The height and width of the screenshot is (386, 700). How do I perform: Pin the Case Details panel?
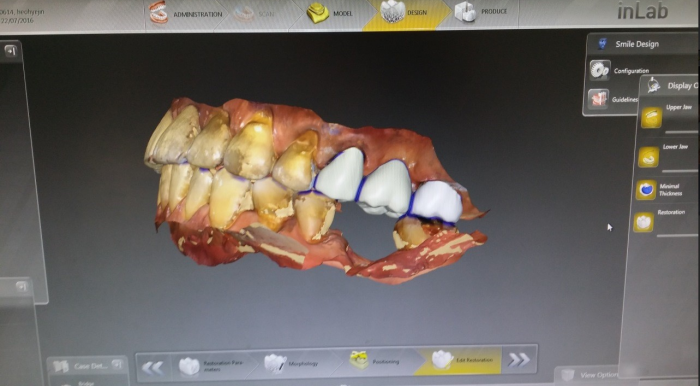point(117,365)
